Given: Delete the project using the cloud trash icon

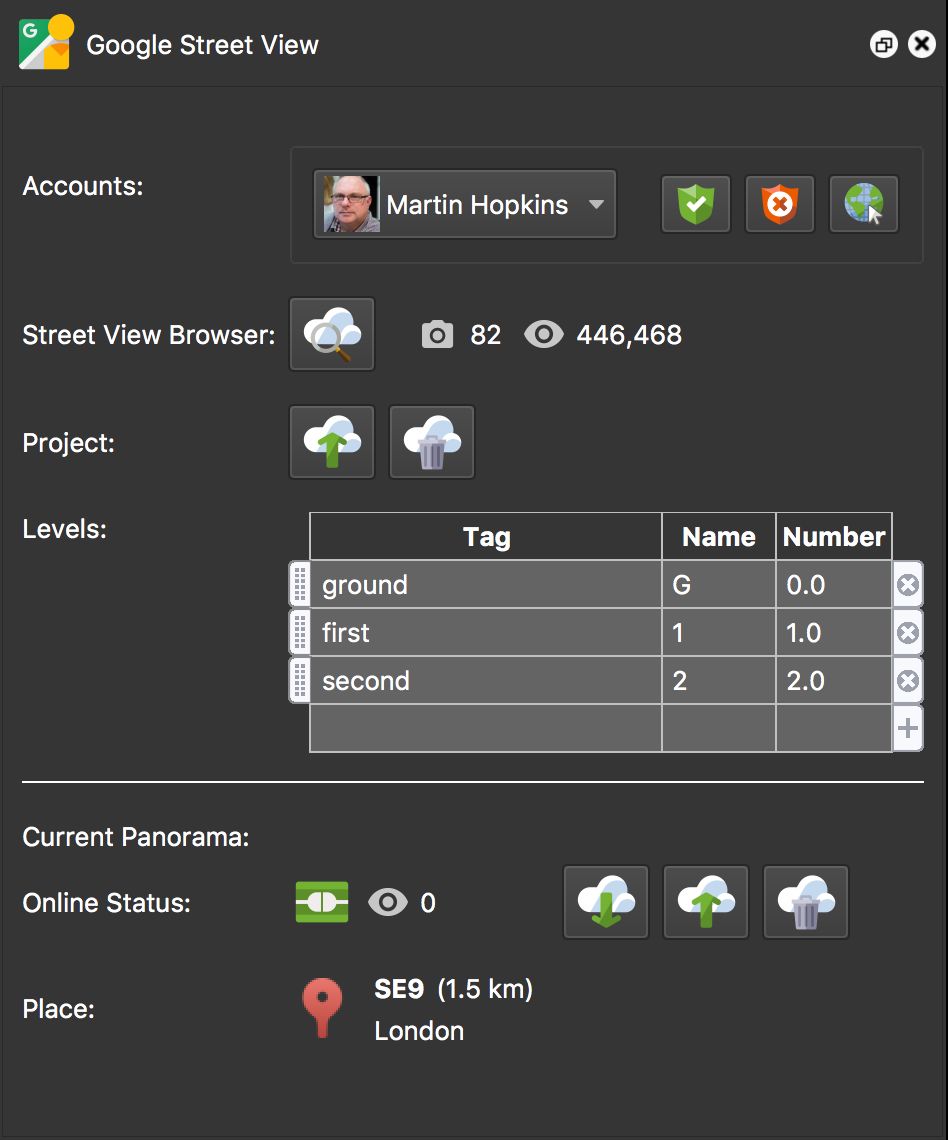Looking at the screenshot, I should (431, 441).
